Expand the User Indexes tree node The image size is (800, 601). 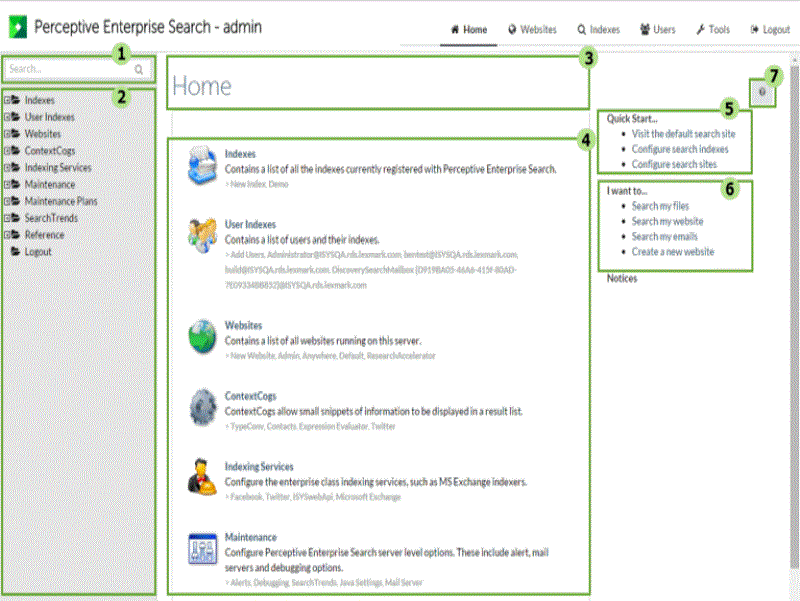7,117
